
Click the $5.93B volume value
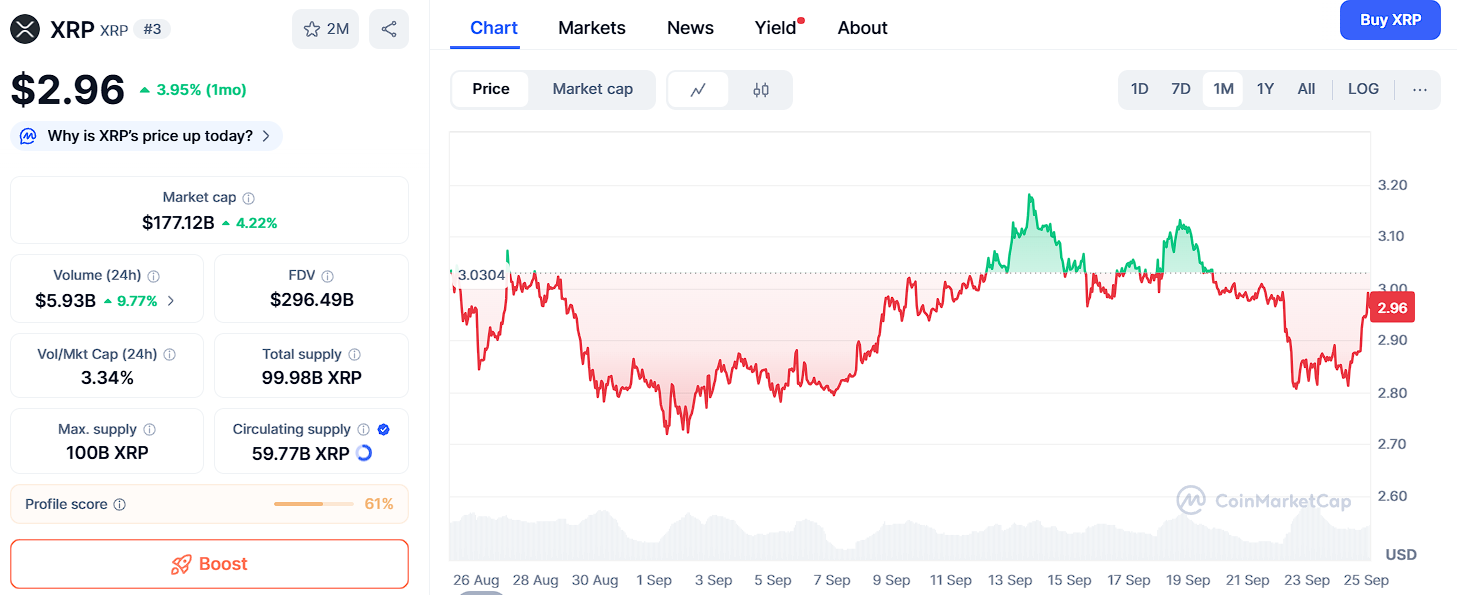[x=65, y=300]
